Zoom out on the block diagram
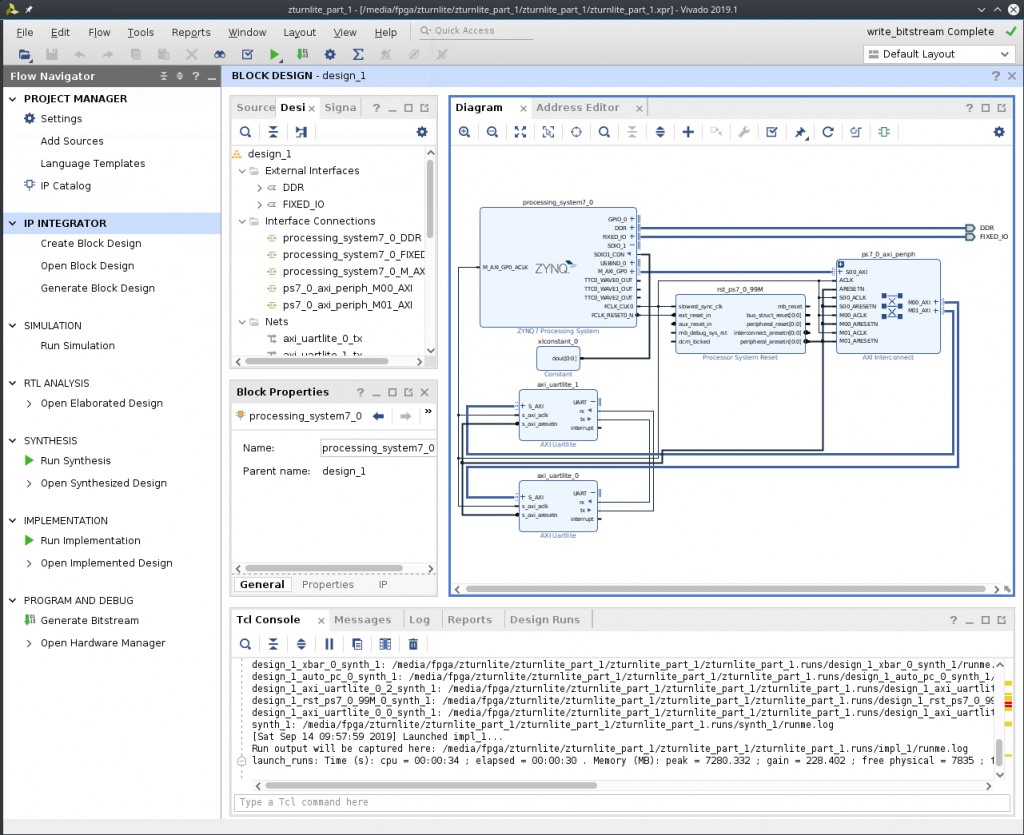 492,132
